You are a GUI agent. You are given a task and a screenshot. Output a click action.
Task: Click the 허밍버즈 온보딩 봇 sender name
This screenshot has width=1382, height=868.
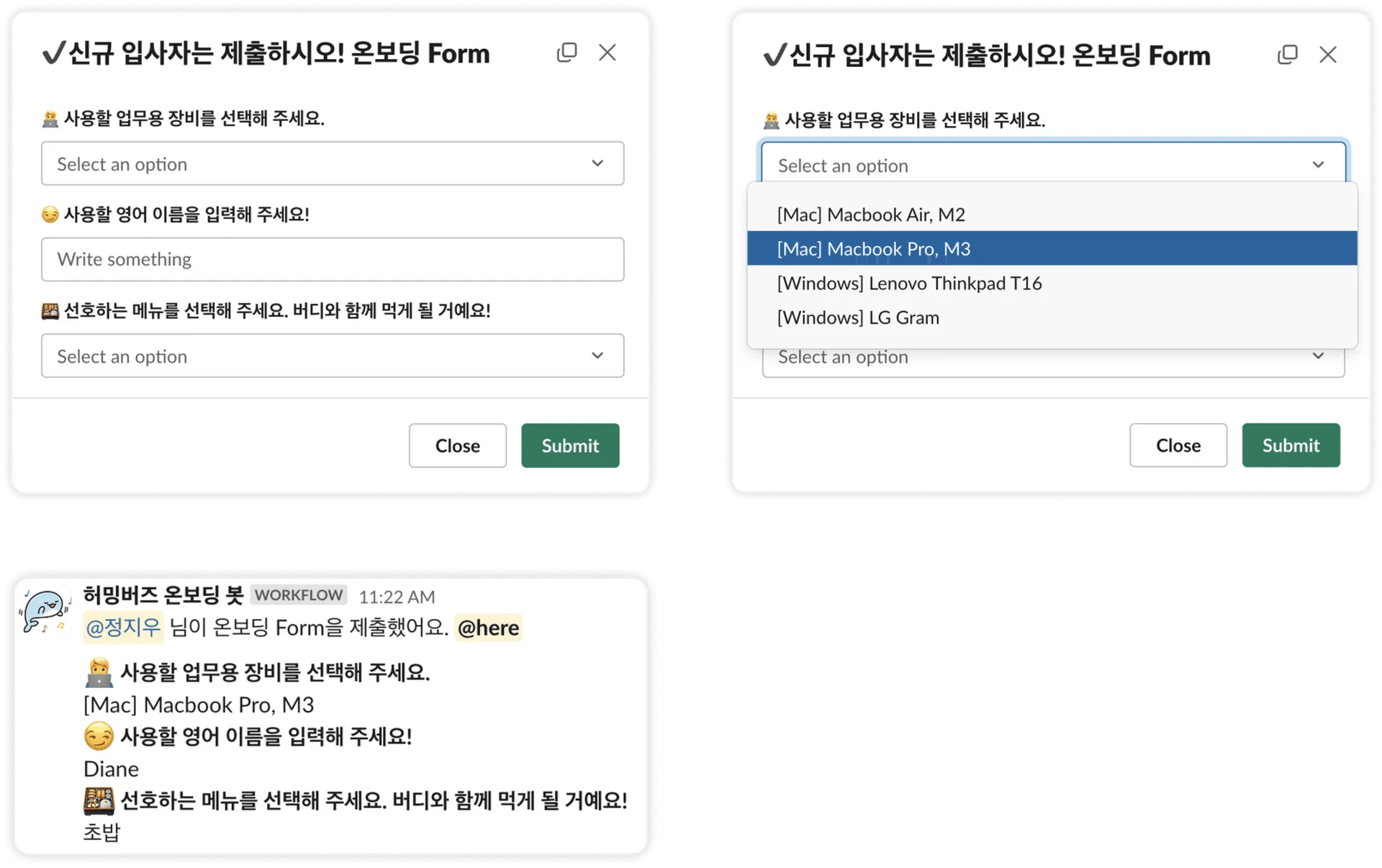pos(163,595)
